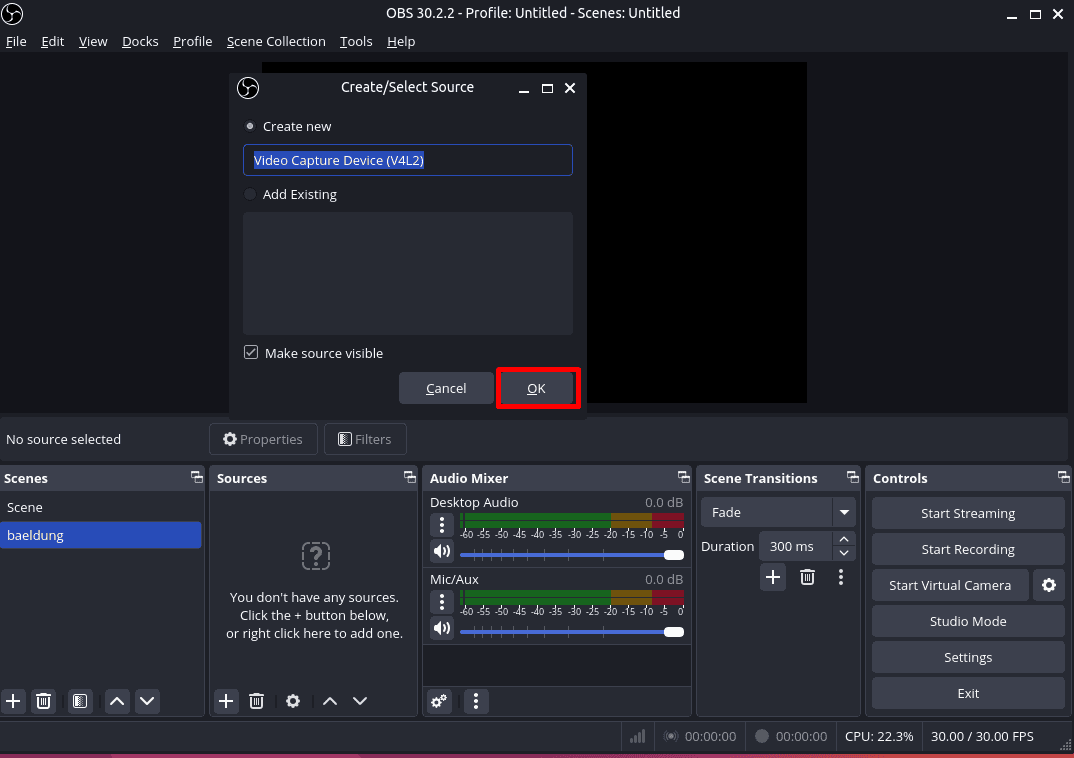The height and width of the screenshot is (758, 1074).
Task: Select the Add Existing radio button
Action: [x=249, y=194]
